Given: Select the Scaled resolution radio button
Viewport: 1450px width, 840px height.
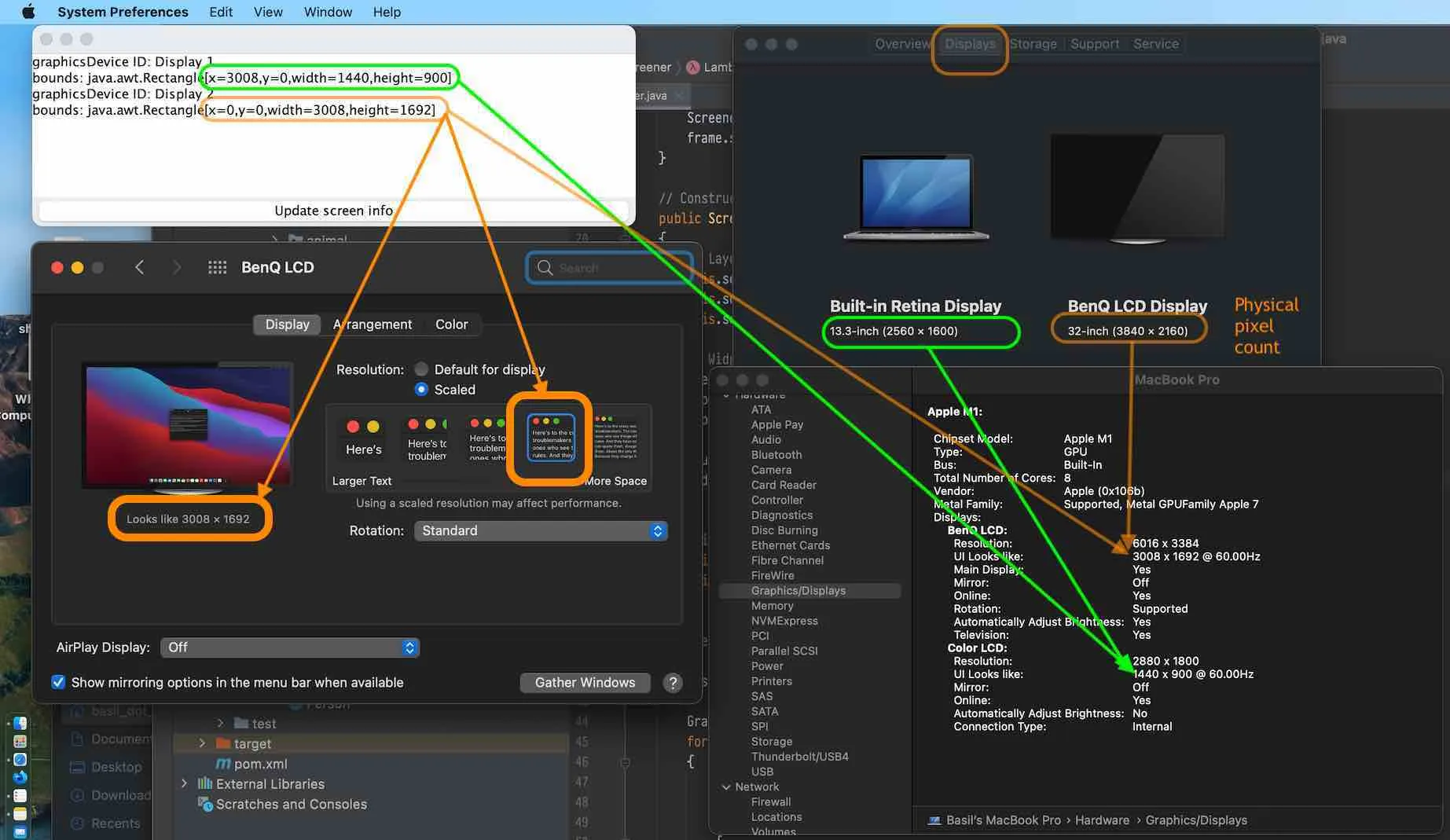Looking at the screenshot, I should pyautogui.click(x=421, y=389).
